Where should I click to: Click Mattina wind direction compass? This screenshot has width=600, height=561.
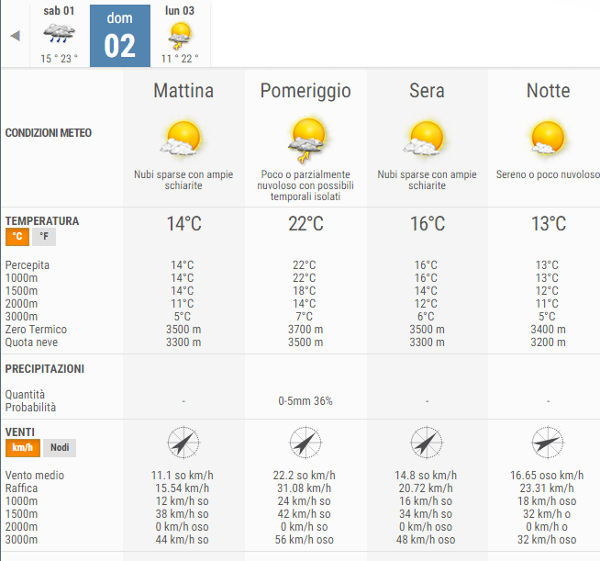pos(183,442)
